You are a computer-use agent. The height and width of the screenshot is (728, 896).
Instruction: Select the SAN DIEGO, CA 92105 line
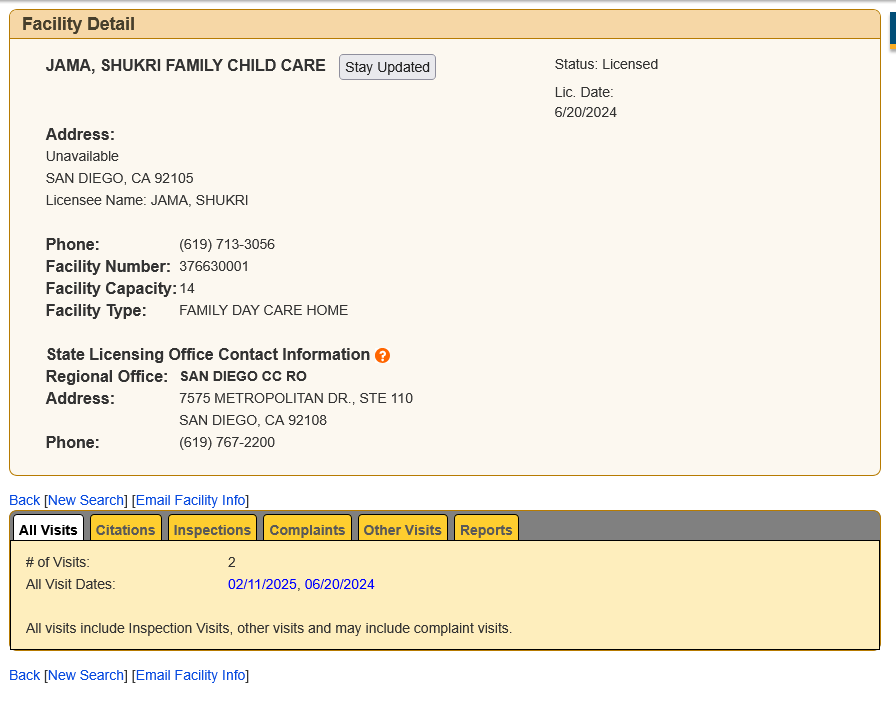(119, 178)
